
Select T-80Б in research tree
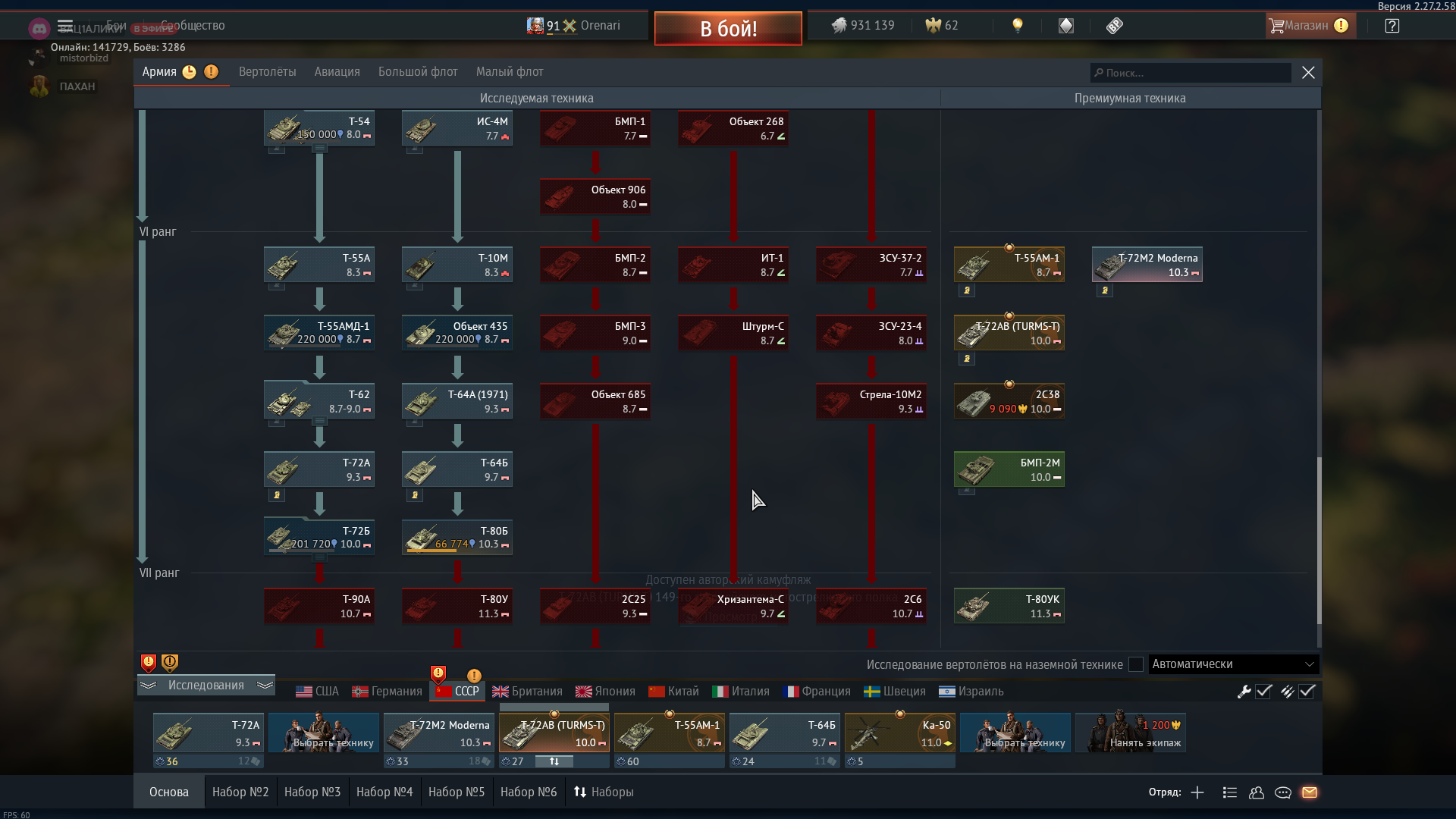(x=457, y=537)
